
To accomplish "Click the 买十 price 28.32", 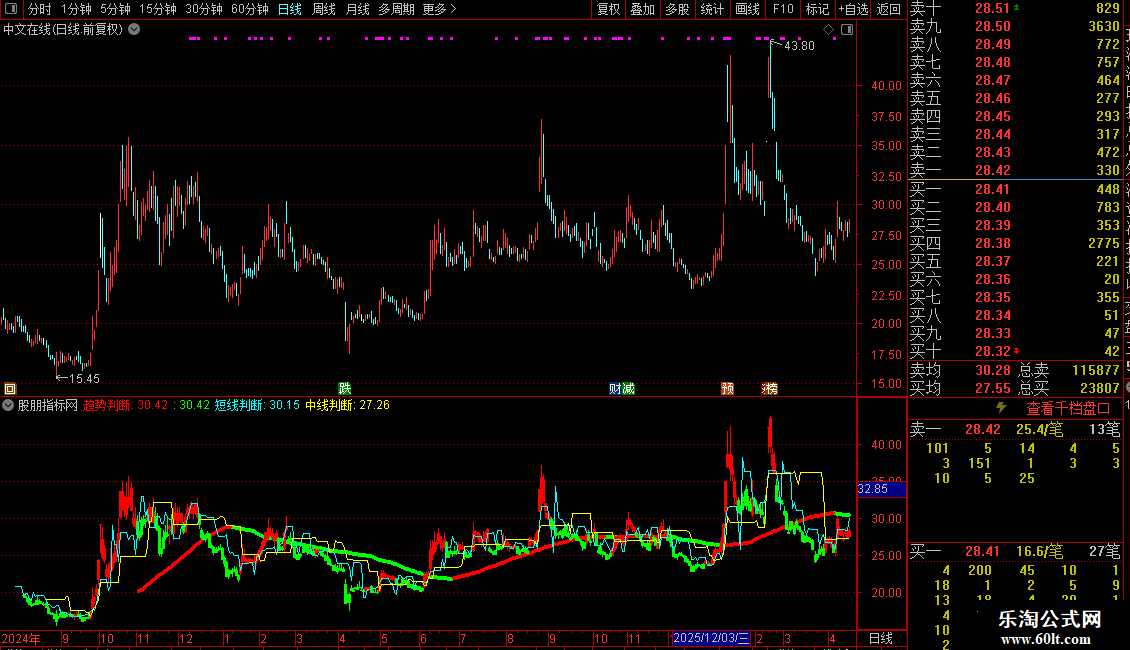I will click(x=993, y=352).
